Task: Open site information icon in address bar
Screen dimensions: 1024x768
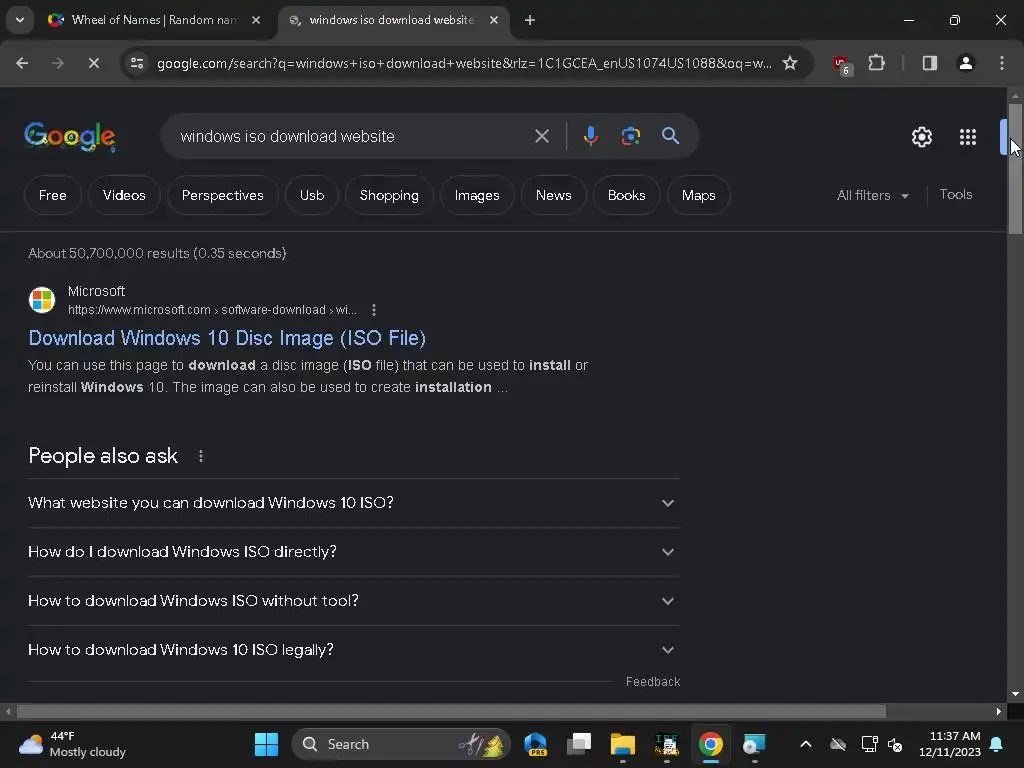Action: coord(137,63)
